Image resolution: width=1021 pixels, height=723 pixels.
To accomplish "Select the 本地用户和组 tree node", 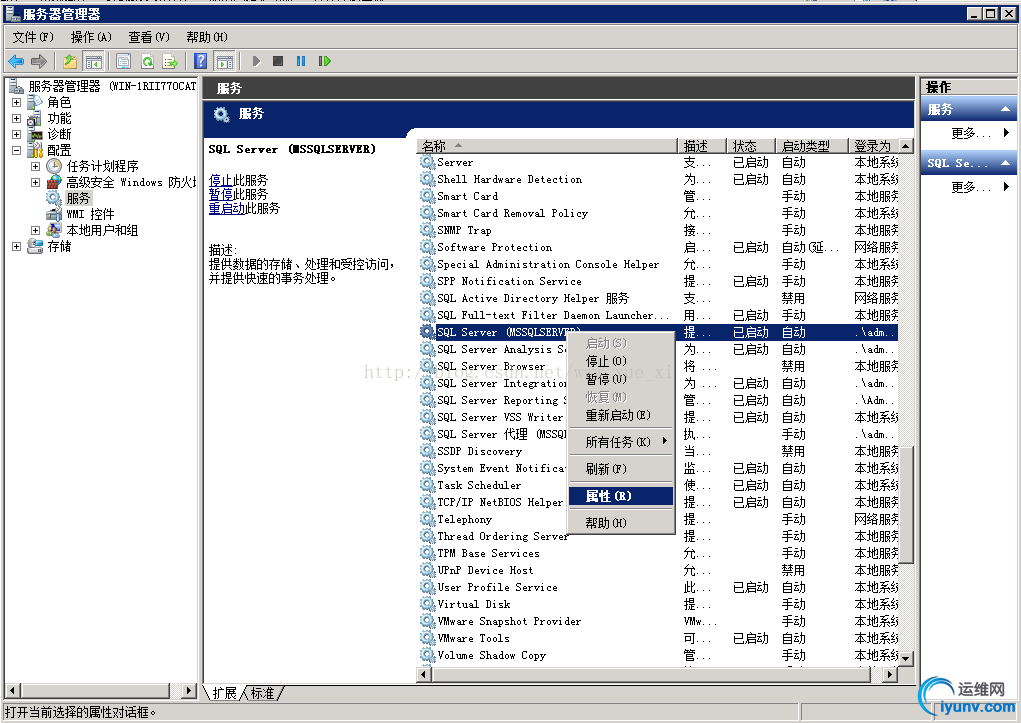I will click(102, 230).
